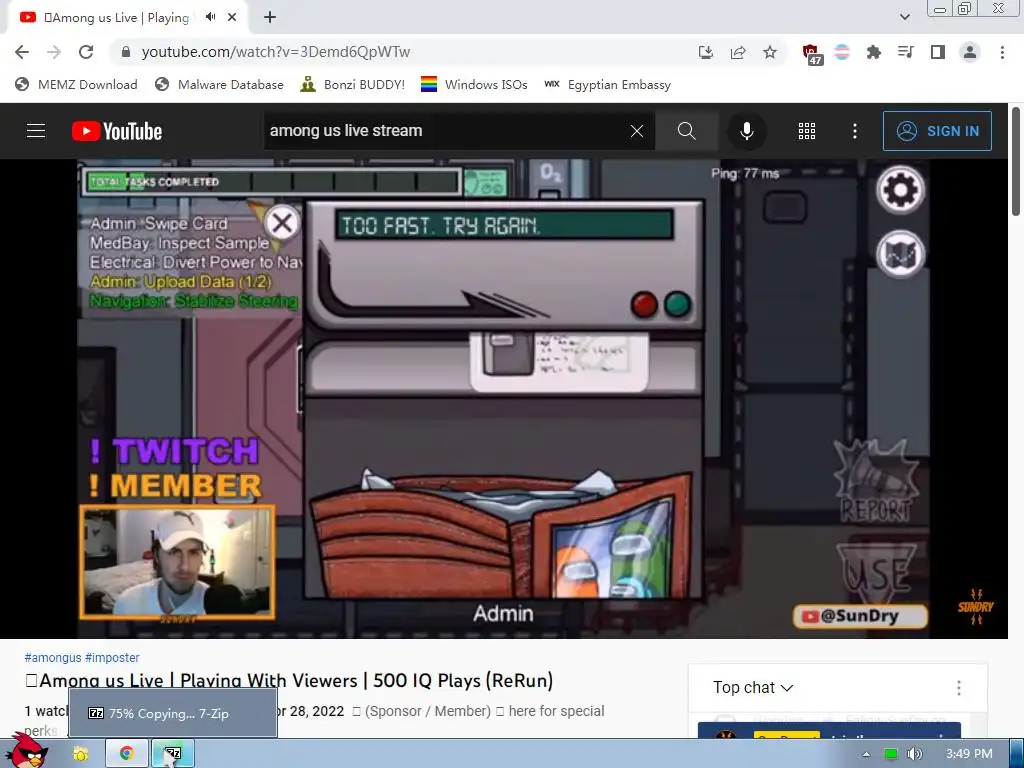Open a new browser tab
This screenshot has width=1024, height=768.
coord(270,17)
